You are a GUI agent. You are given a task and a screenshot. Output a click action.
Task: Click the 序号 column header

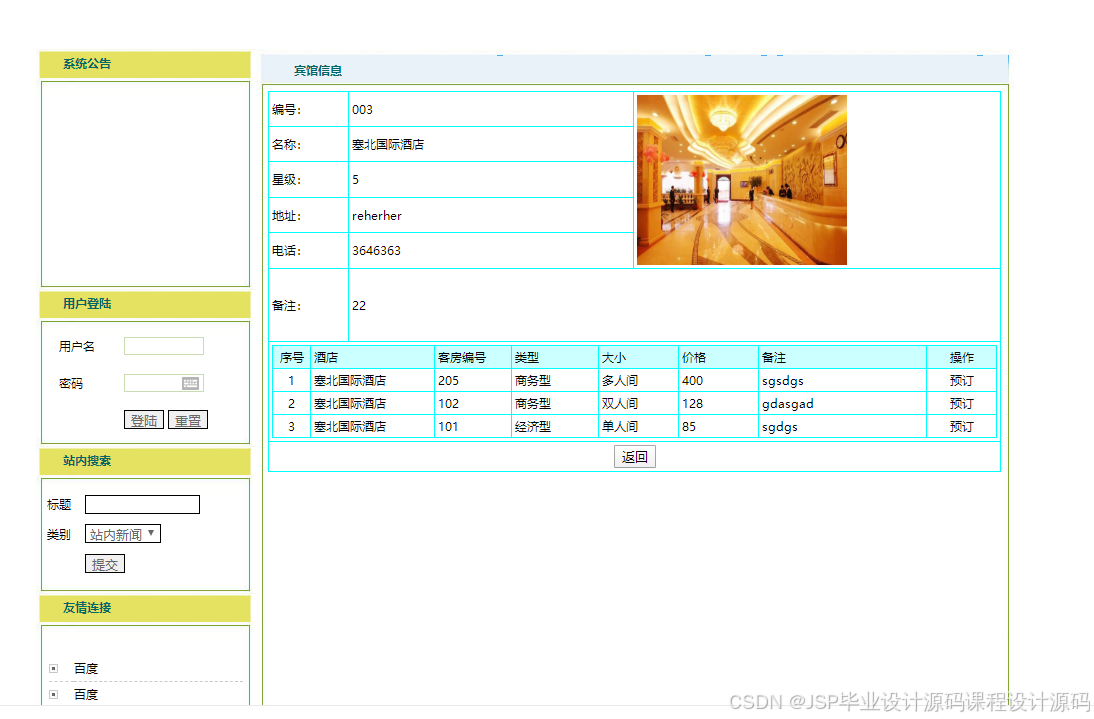pos(292,358)
